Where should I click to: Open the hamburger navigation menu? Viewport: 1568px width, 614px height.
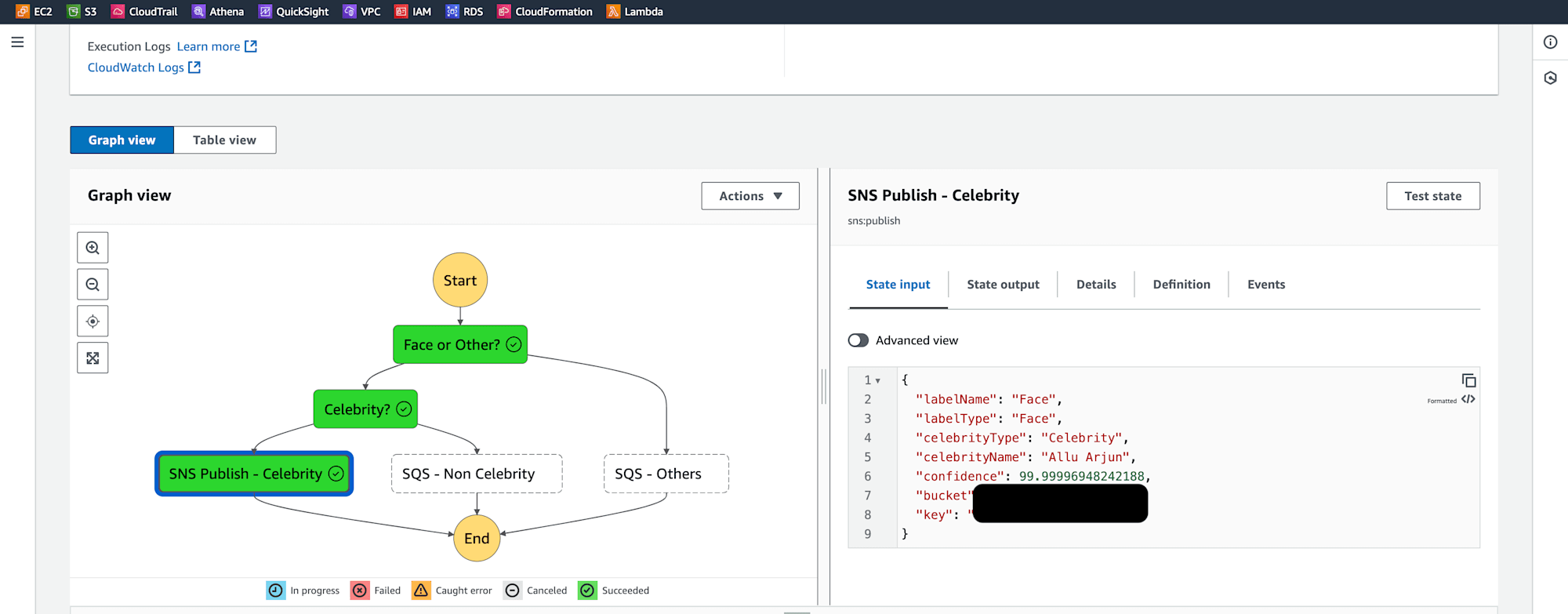pos(17,42)
